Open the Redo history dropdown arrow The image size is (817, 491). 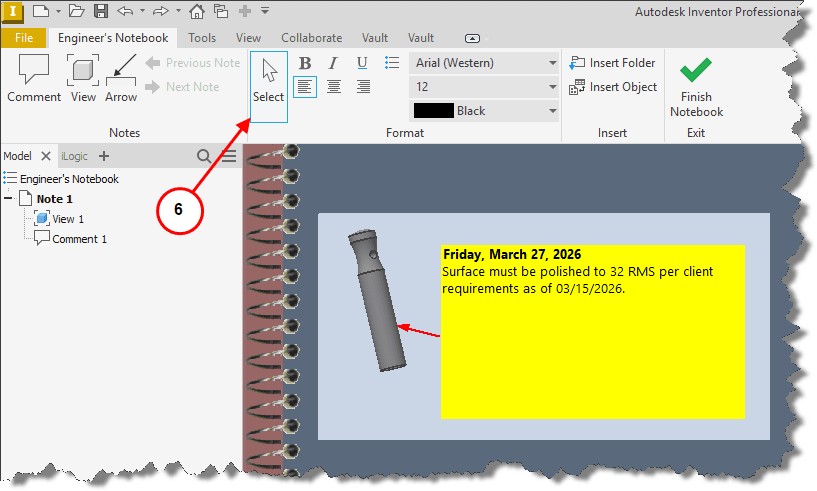(x=178, y=11)
